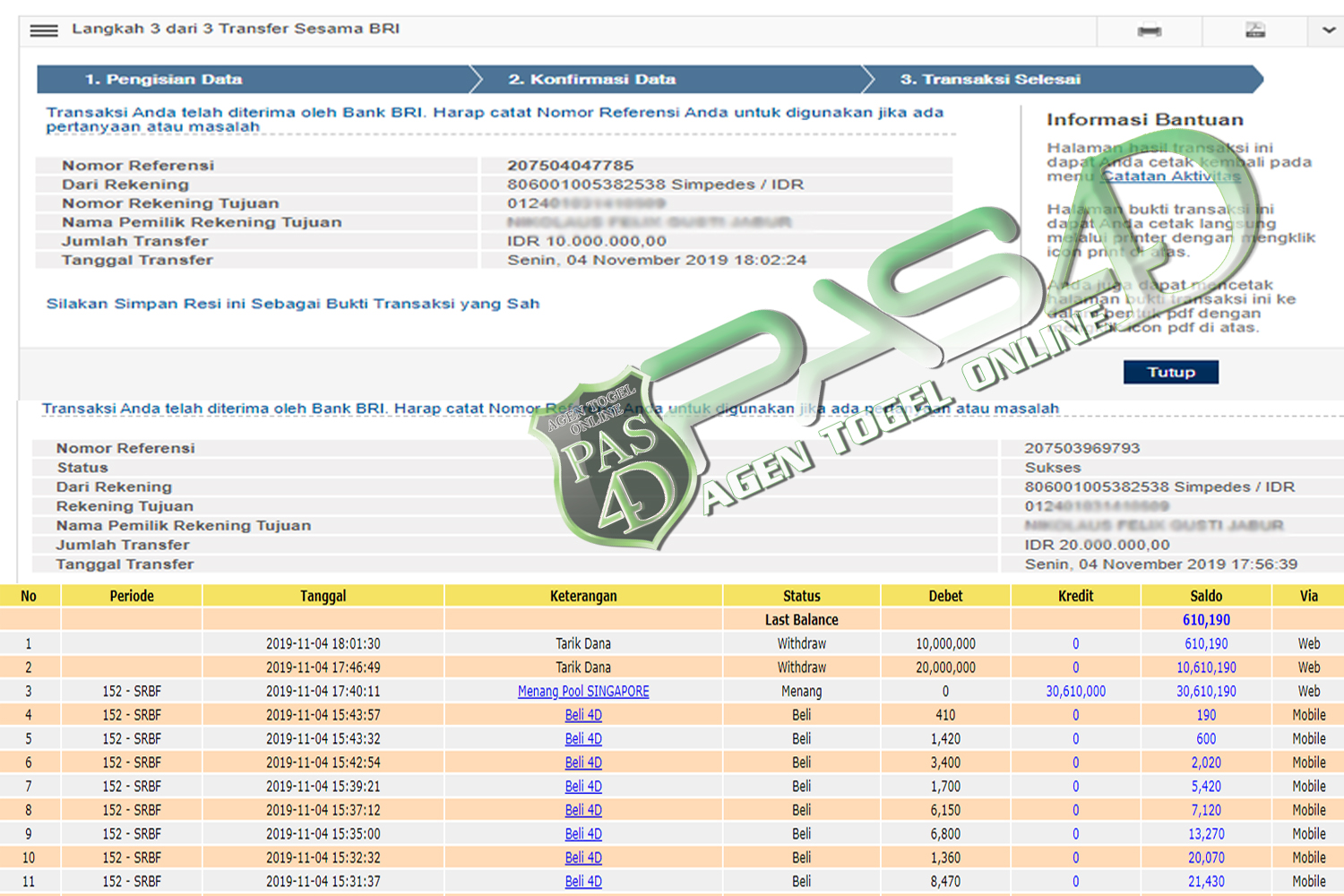The width and height of the screenshot is (1344, 896).
Task: Open the Catatan Aktivitas link
Action: (1170, 177)
